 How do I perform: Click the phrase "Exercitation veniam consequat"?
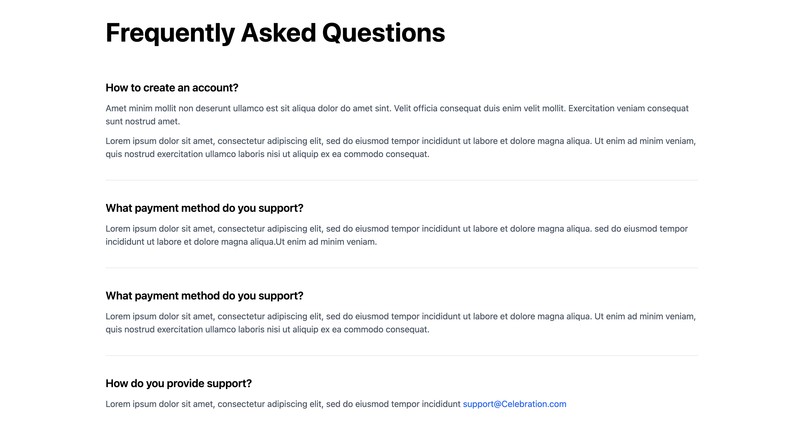[x=629, y=108]
